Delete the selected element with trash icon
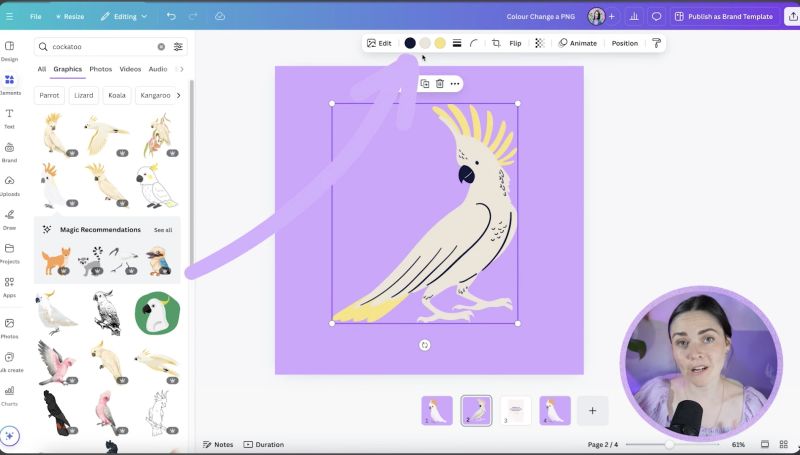This screenshot has width=800, height=455. click(x=440, y=84)
